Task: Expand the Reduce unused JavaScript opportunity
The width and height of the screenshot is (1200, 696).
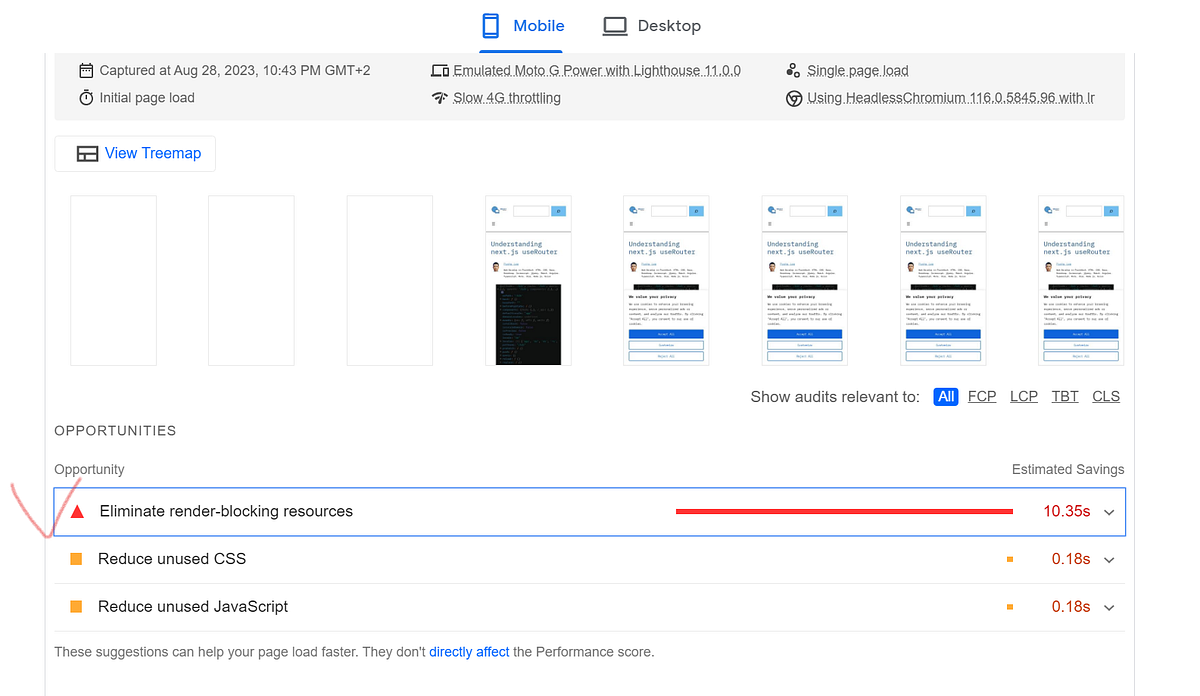Action: 1108,606
